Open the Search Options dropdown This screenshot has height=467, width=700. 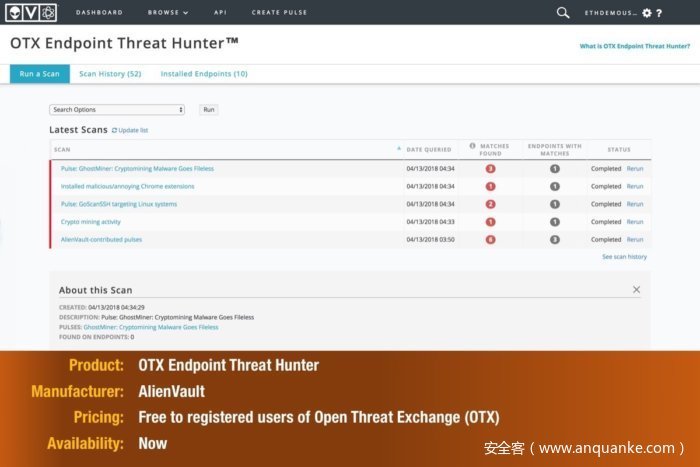117,110
